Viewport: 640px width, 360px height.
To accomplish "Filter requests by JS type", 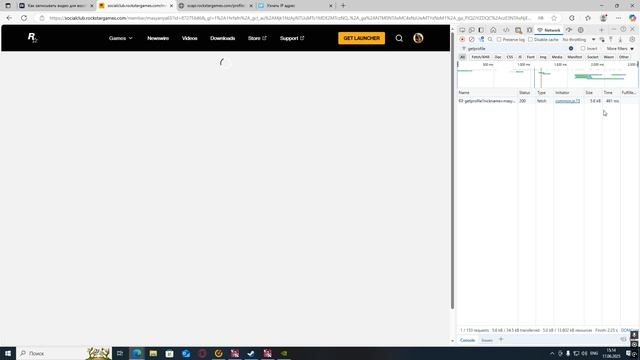I will coord(520,57).
